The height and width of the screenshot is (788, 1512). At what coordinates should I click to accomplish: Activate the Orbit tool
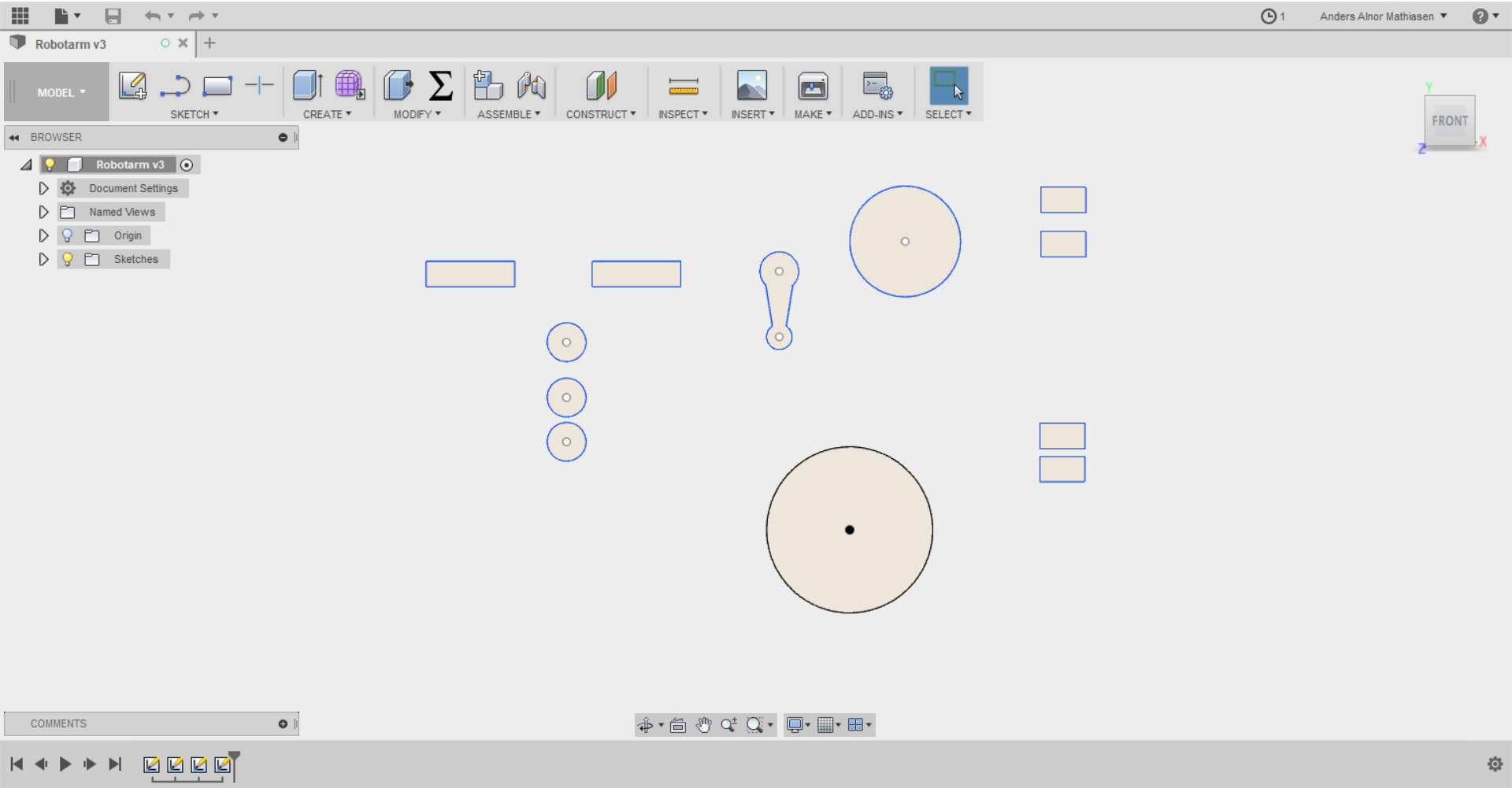pyautogui.click(x=647, y=725)
